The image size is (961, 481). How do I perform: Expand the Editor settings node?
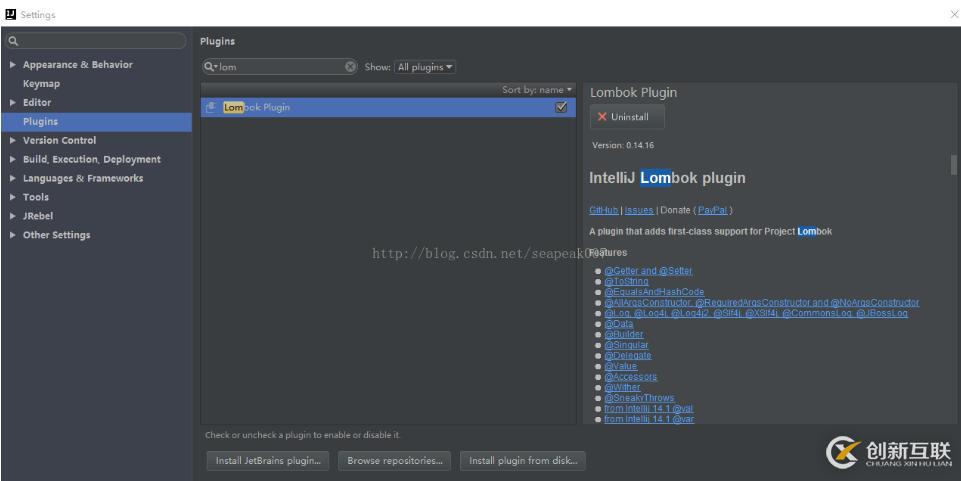click(x=13, y=102)
